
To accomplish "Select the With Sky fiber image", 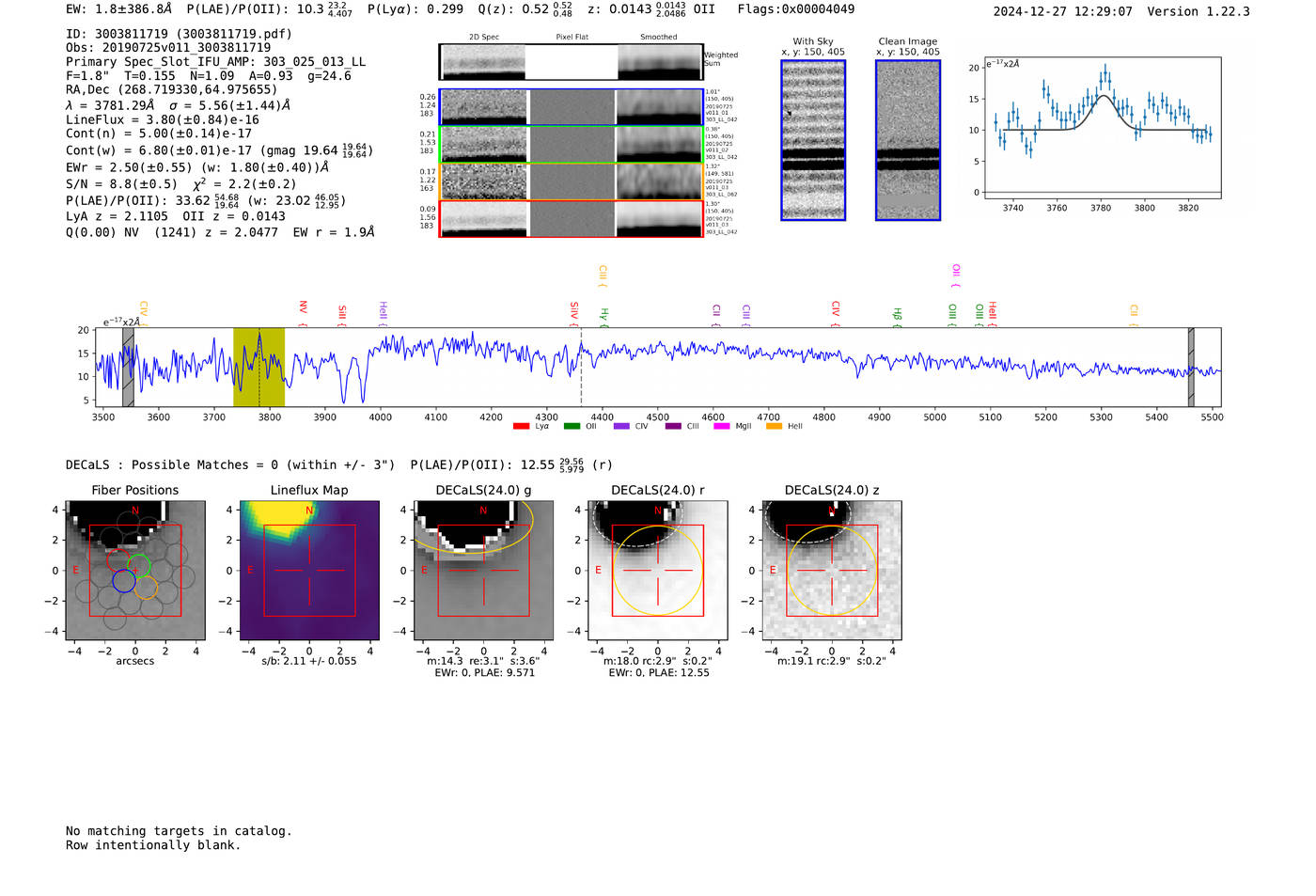I will click(813, 140).
